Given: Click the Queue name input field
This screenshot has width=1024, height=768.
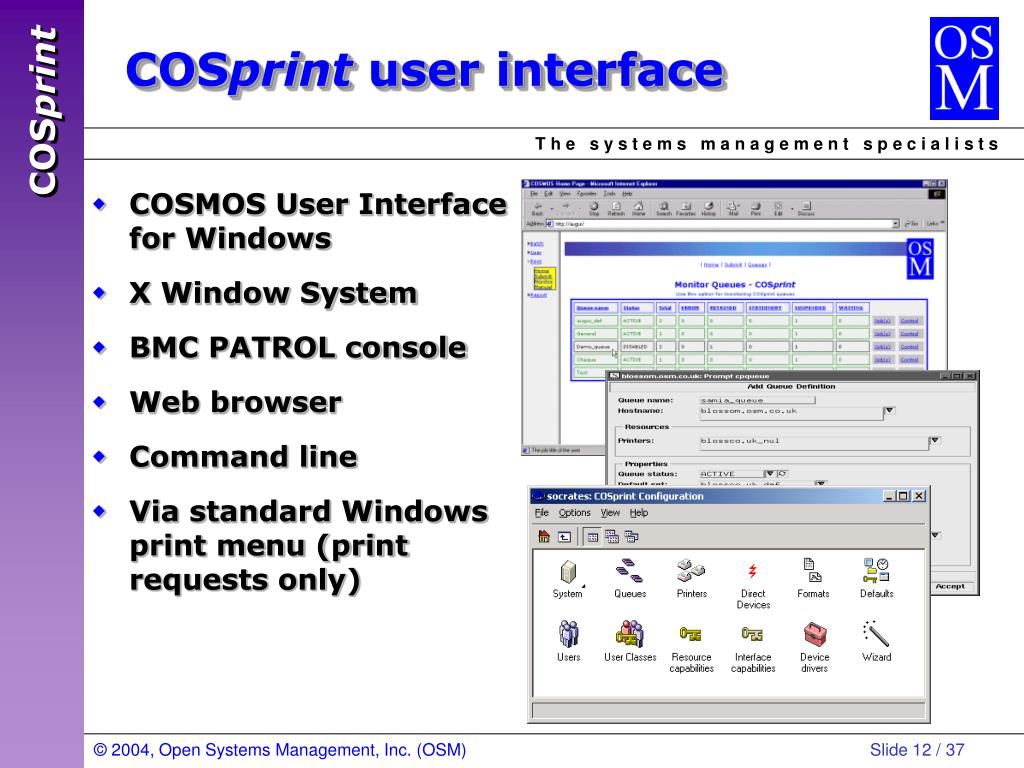Looking at the screenshot, I should [x=757, y=400].
